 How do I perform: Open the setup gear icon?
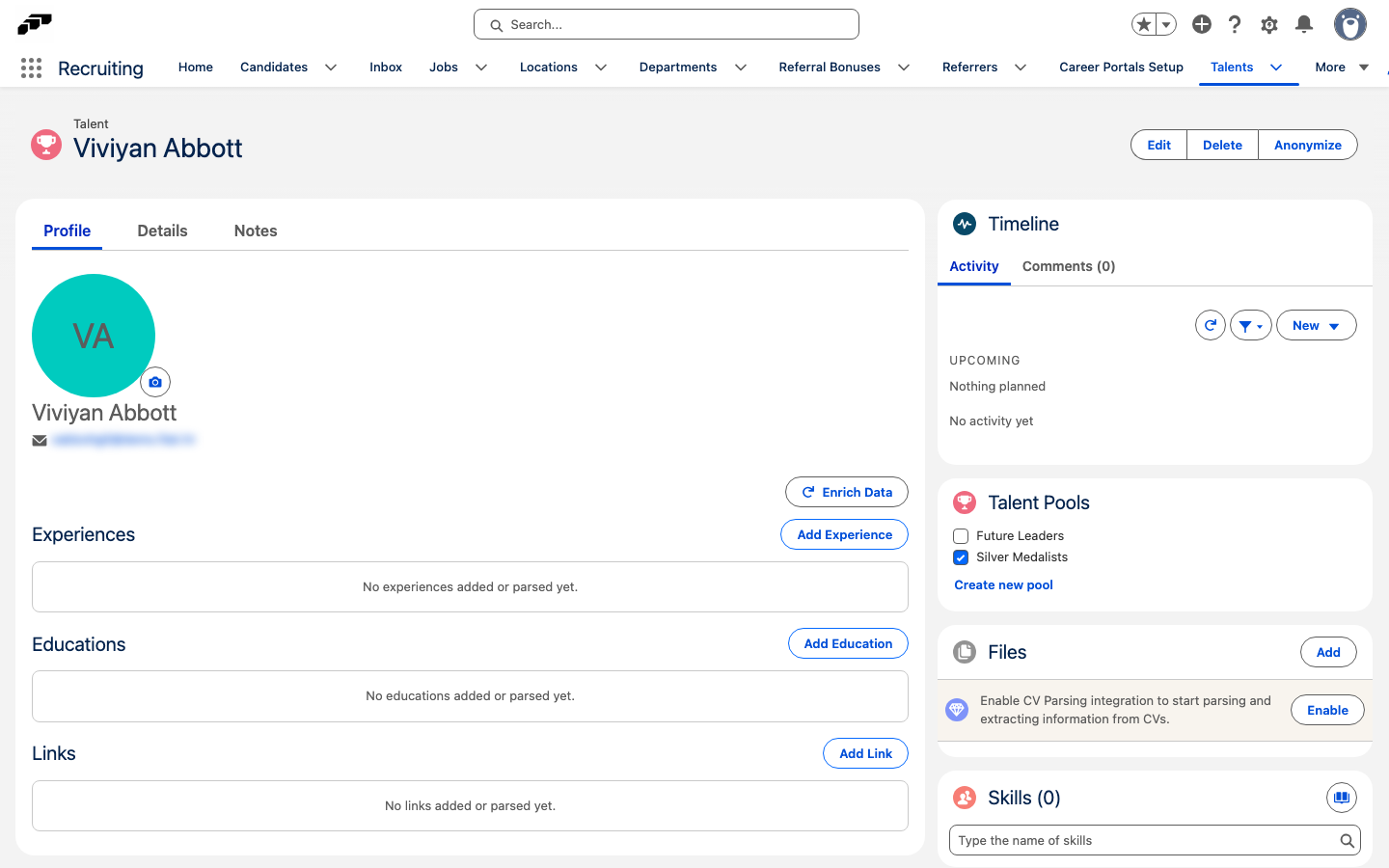pyautogui.click(x=1269, y=24)
